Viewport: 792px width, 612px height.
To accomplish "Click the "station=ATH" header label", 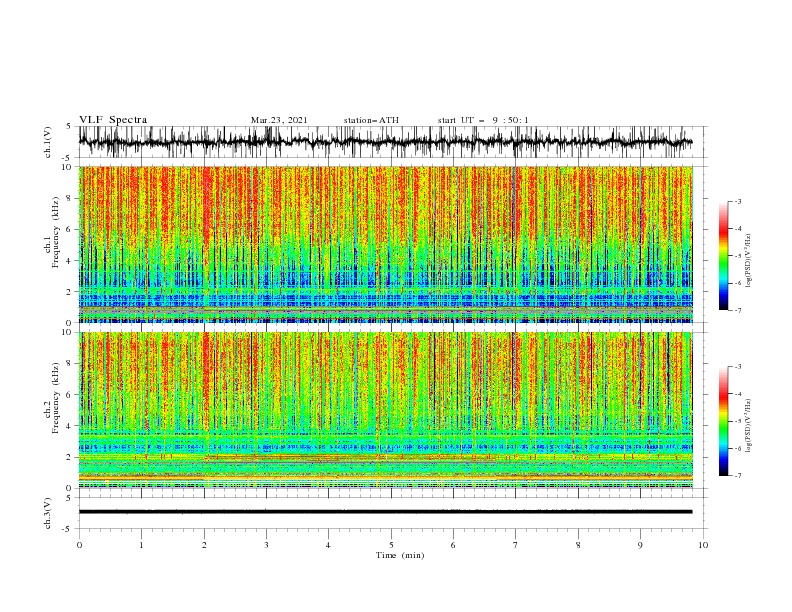I will [x=371, y=120].
